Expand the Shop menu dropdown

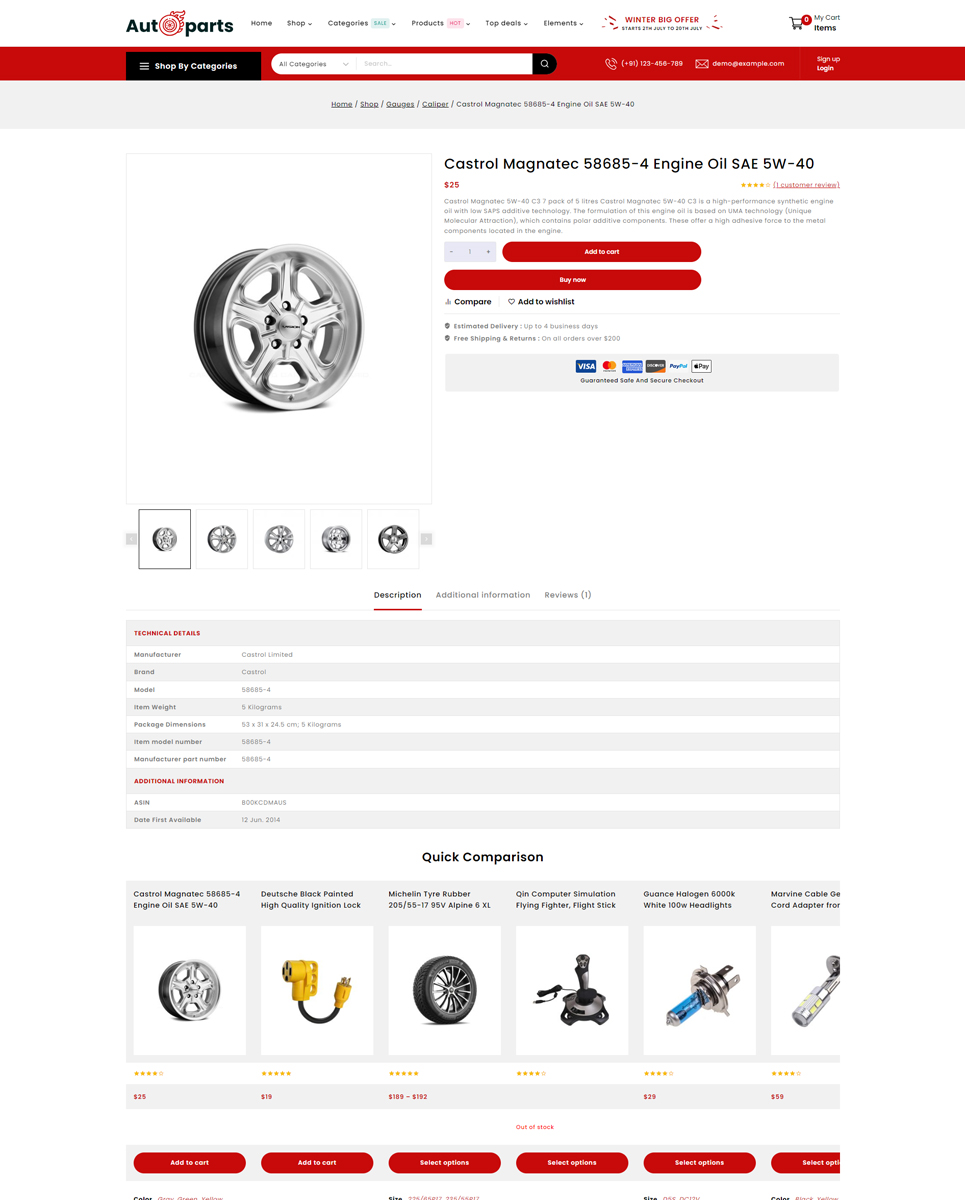click(299, 23)
